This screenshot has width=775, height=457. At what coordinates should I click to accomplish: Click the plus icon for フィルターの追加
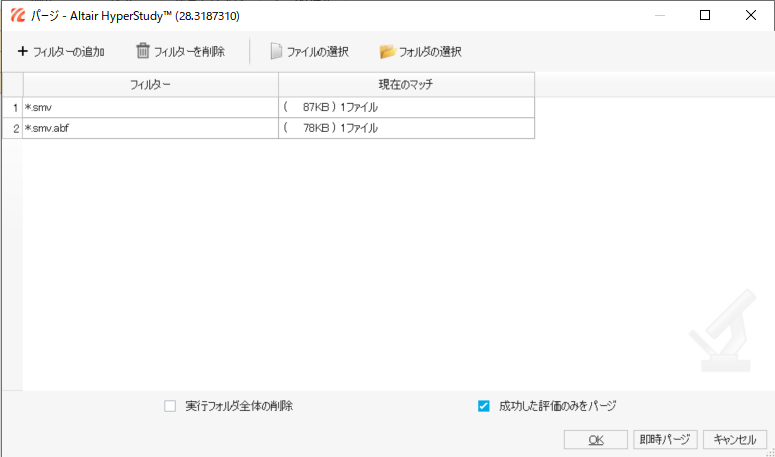point(23,51)
